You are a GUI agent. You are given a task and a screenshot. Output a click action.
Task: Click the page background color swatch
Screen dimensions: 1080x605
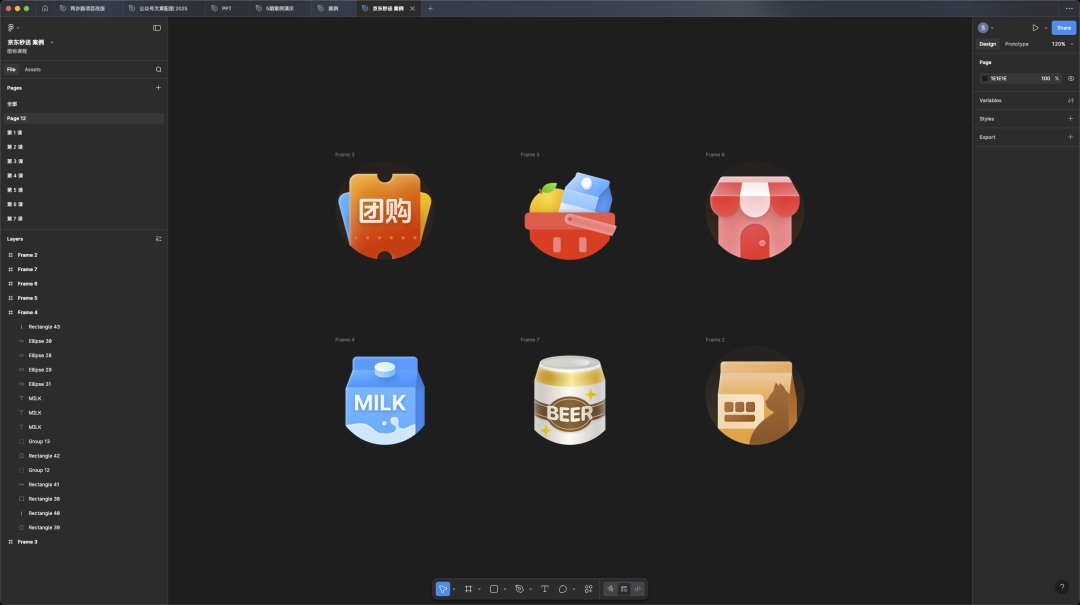pos(985,78)
